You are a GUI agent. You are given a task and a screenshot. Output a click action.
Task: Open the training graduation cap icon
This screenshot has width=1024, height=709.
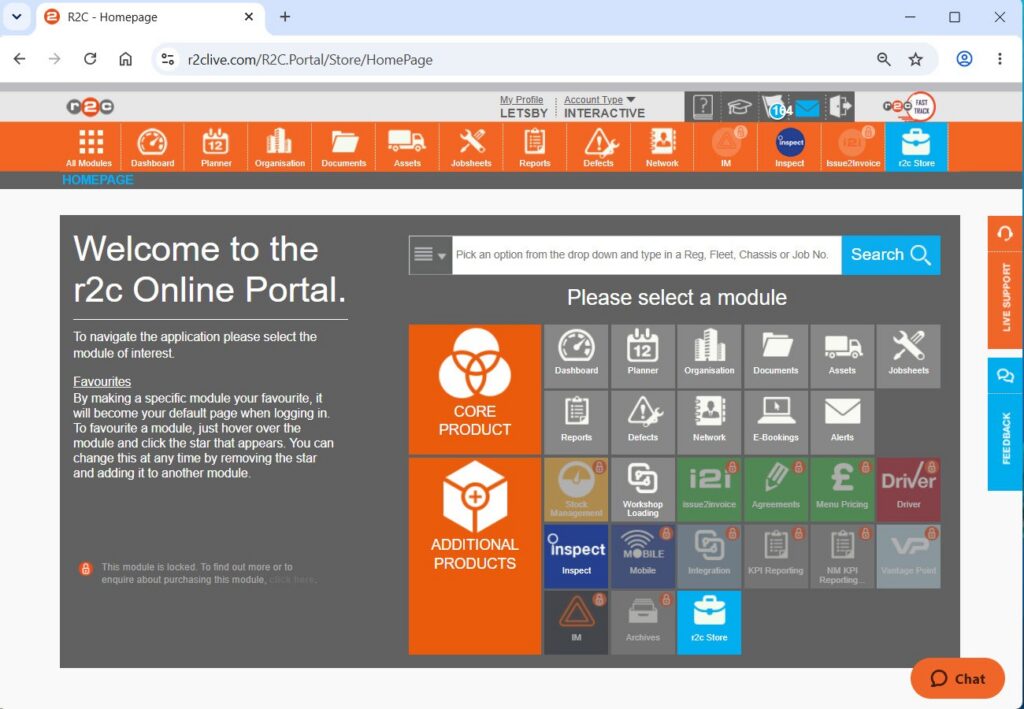click(739, 108)
